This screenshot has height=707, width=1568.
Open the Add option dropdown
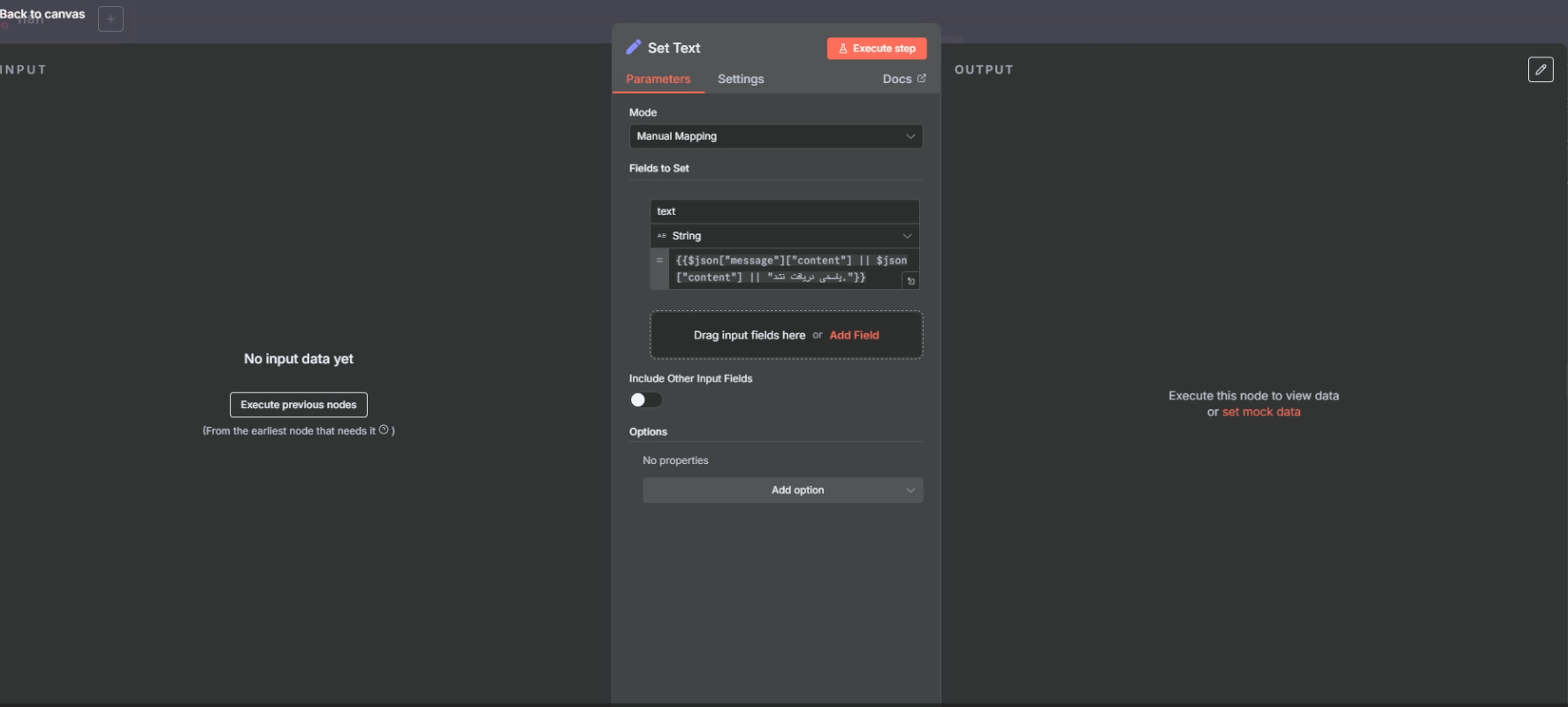coord(782,490)
